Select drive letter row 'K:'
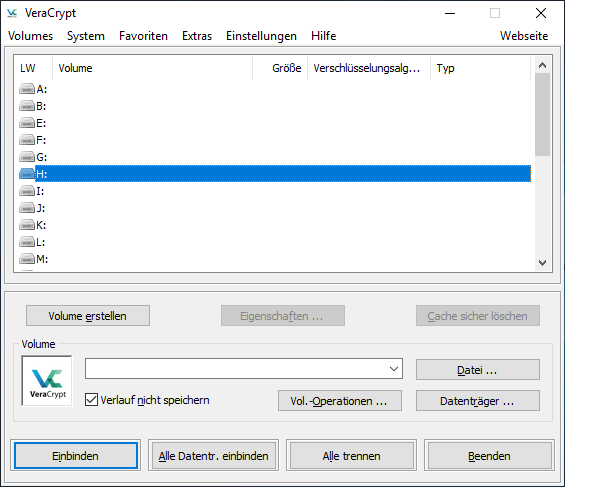The width and height of the screenshot is (614, 487). (x=274, y=225)
